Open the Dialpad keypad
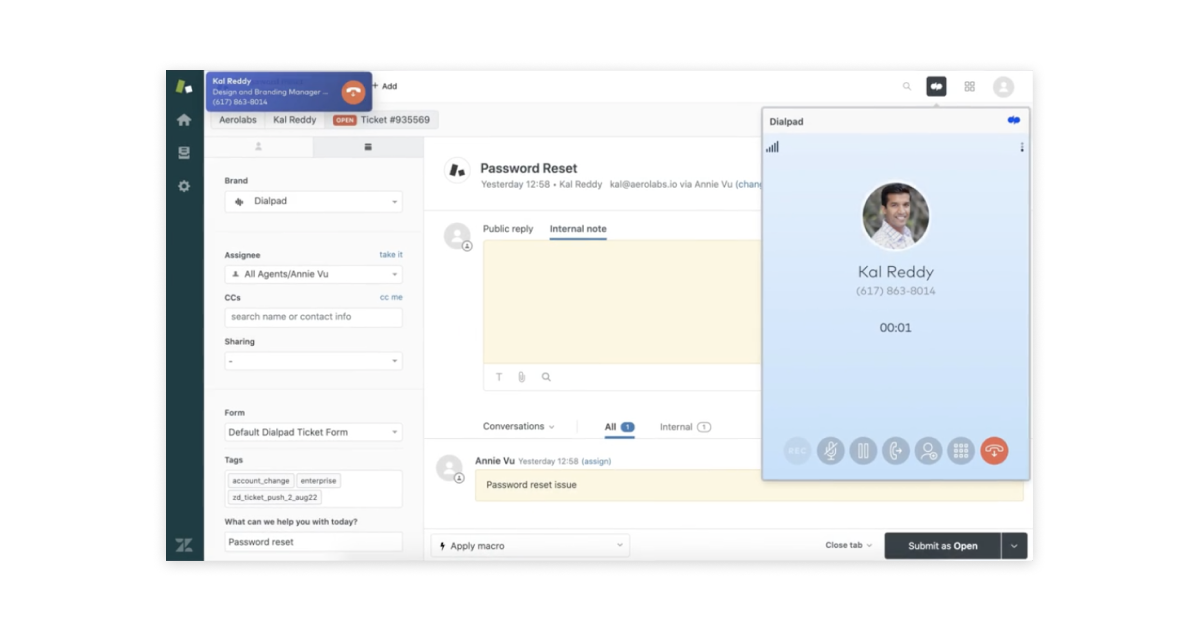The height and width of the screenshot is (630, 1200). pos(961,451)
